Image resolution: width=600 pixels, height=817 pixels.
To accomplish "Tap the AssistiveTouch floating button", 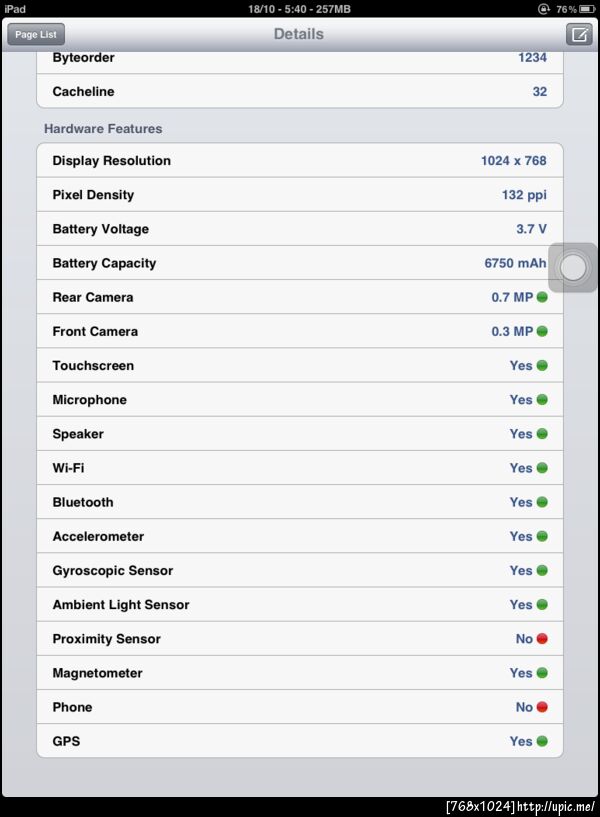I will [573, 267].
